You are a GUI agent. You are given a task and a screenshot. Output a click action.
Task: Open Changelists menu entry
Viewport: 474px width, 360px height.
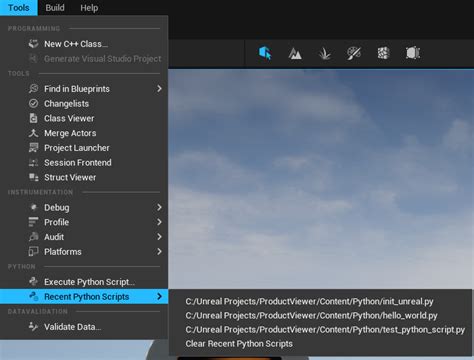(84, 103)
